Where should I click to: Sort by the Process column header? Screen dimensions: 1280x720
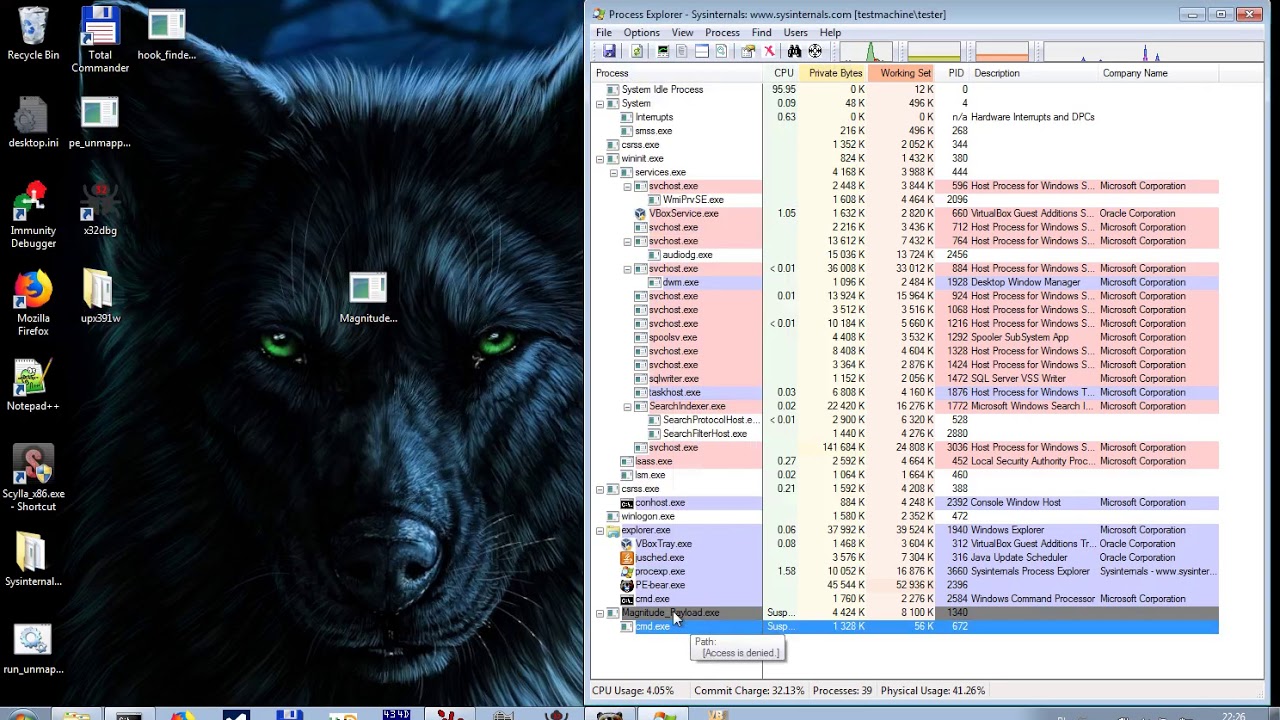point(677,73)
